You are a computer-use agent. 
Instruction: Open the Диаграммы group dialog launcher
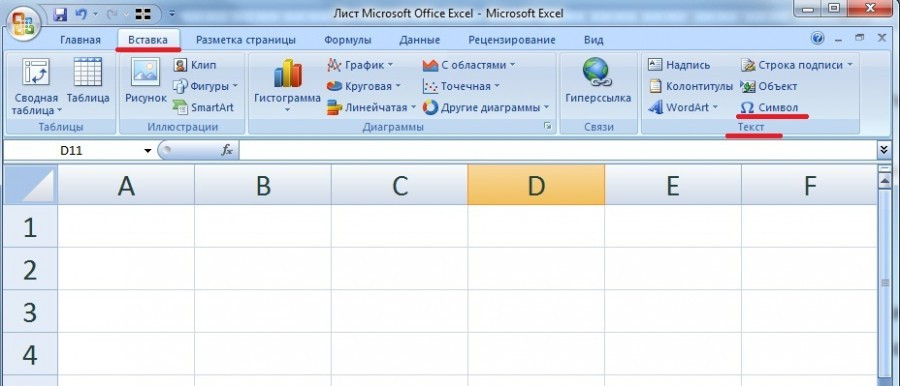(x=548, y=127)
